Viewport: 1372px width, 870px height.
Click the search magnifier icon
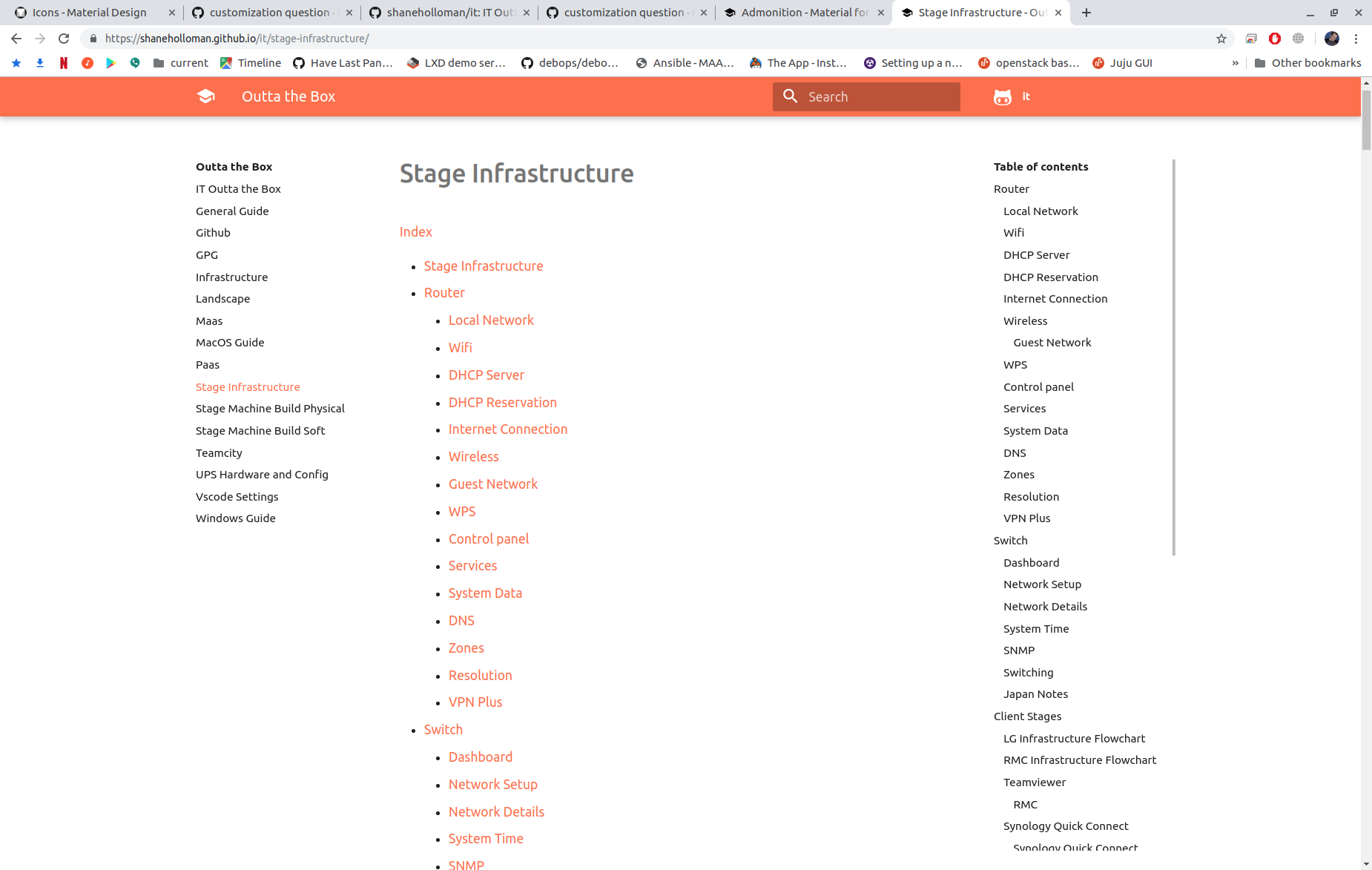click(x=790, y=96)
